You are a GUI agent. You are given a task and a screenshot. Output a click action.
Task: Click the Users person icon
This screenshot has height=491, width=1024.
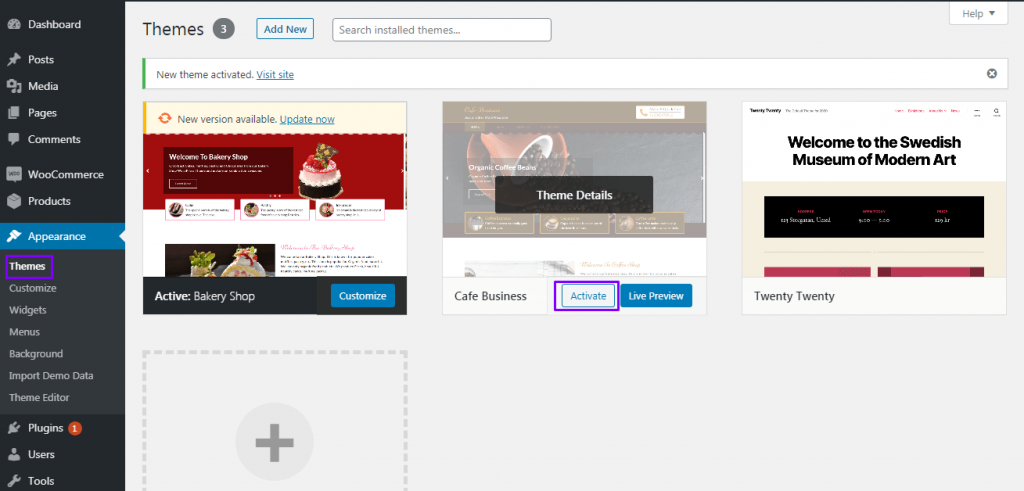coord(14,454)
